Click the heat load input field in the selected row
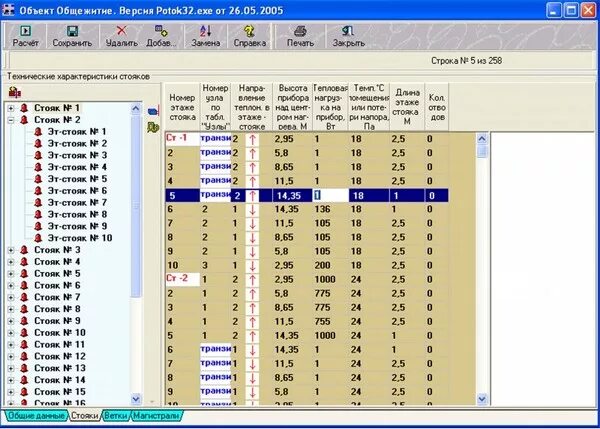 pos(331,196)
